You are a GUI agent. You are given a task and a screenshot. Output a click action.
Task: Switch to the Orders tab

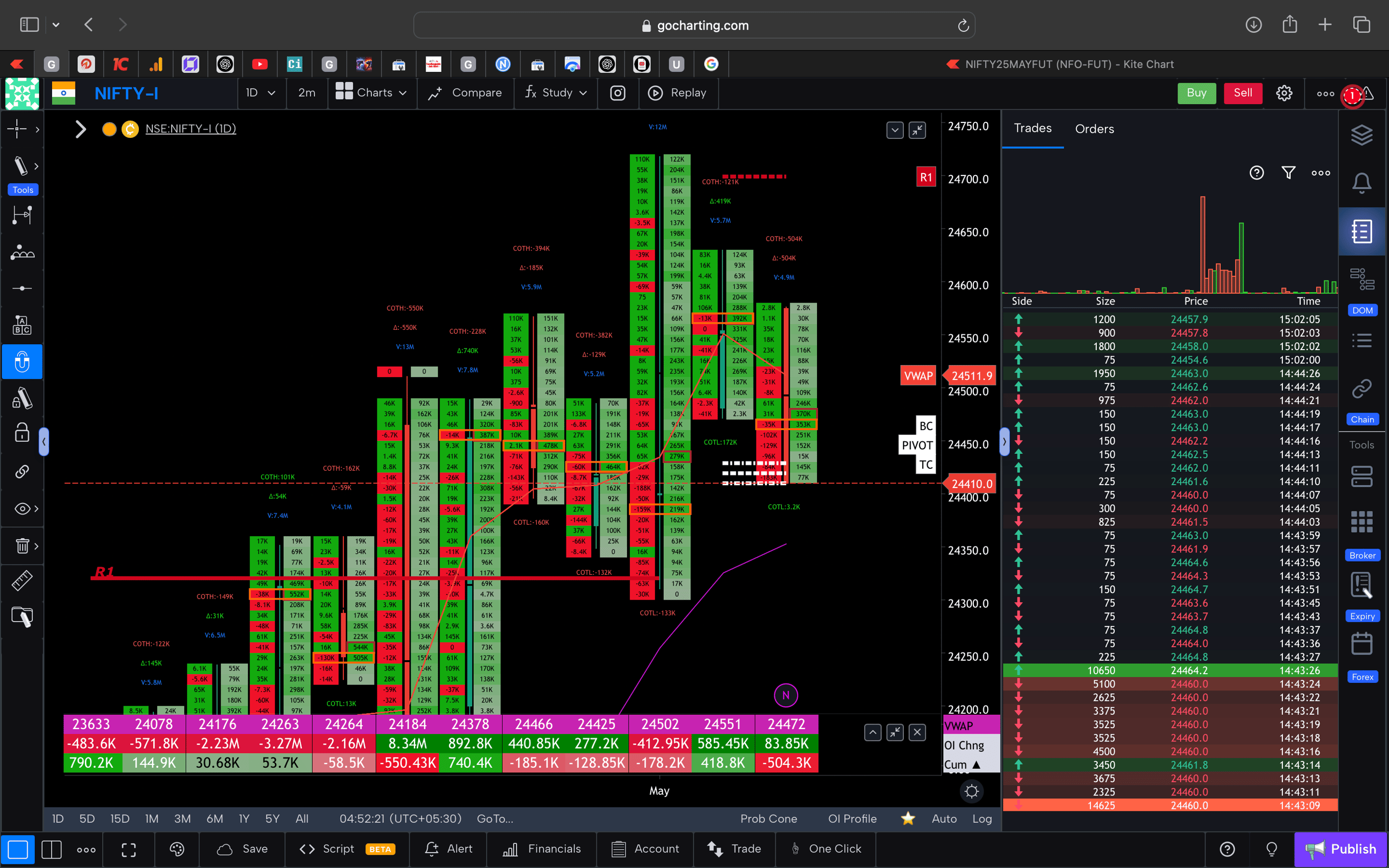[x=1094, y=128]
